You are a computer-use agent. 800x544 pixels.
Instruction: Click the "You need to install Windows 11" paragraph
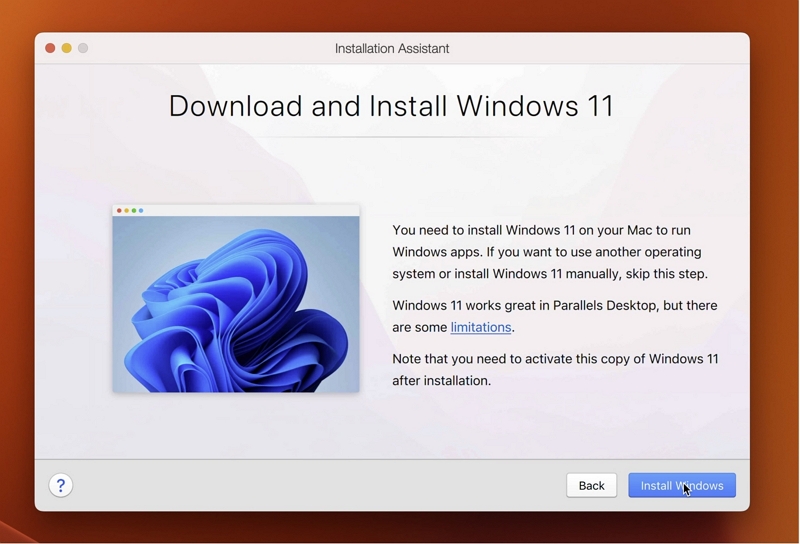pyautogui.click(x=550, y=252)
